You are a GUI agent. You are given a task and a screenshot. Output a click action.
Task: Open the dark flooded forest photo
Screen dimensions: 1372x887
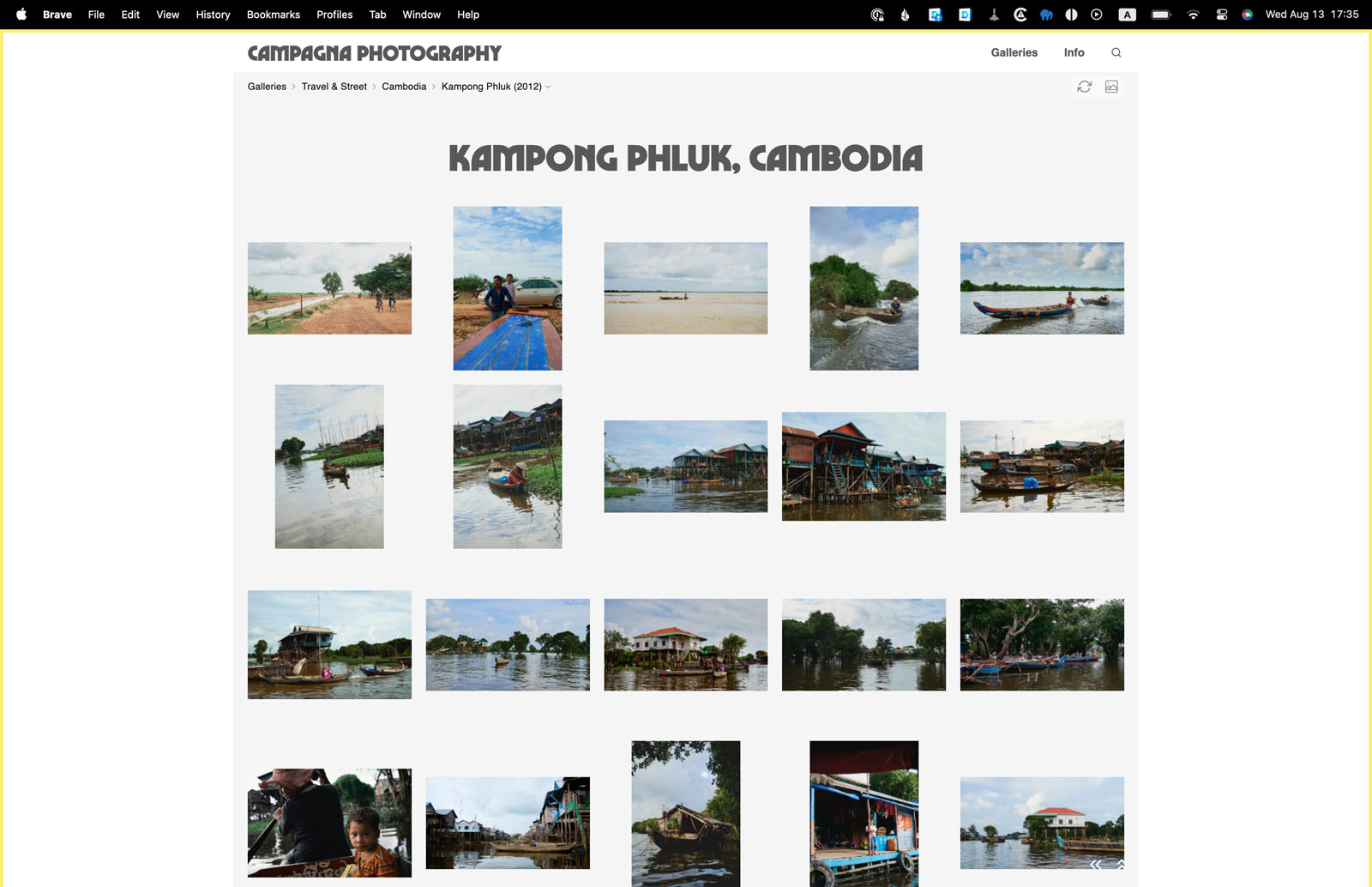pos(864,644)
